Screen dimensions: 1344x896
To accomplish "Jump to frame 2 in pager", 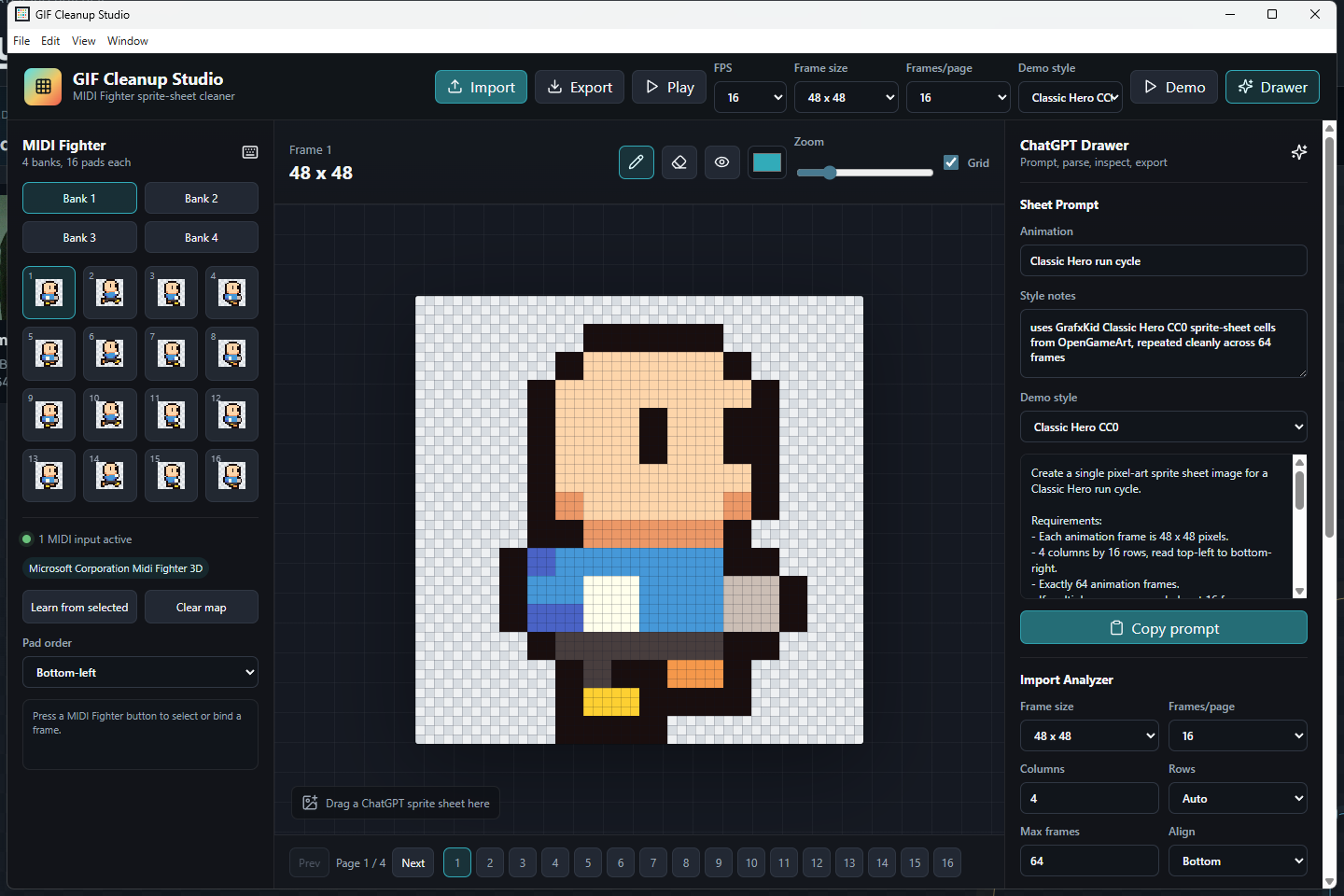I will pos(490,863).
